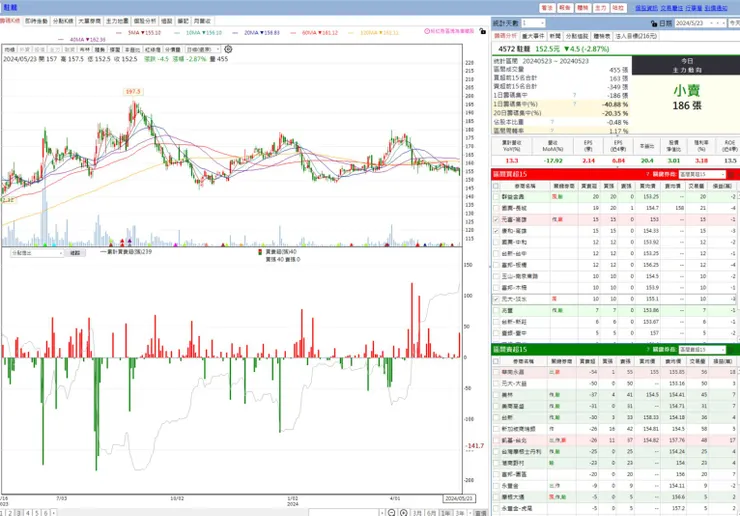Toggle the 分價量 overlay button
740x516 pixels.
[173, 50]
